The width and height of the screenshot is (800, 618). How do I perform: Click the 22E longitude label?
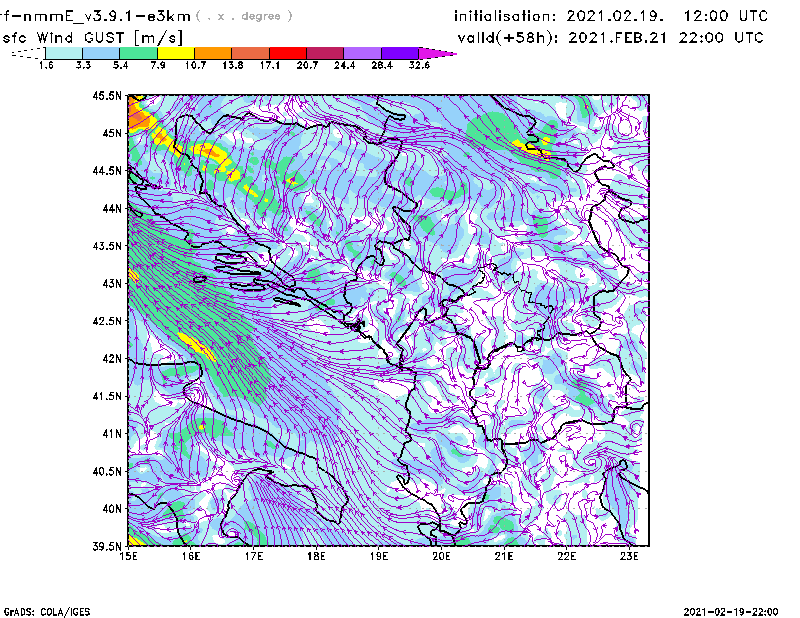566,556
